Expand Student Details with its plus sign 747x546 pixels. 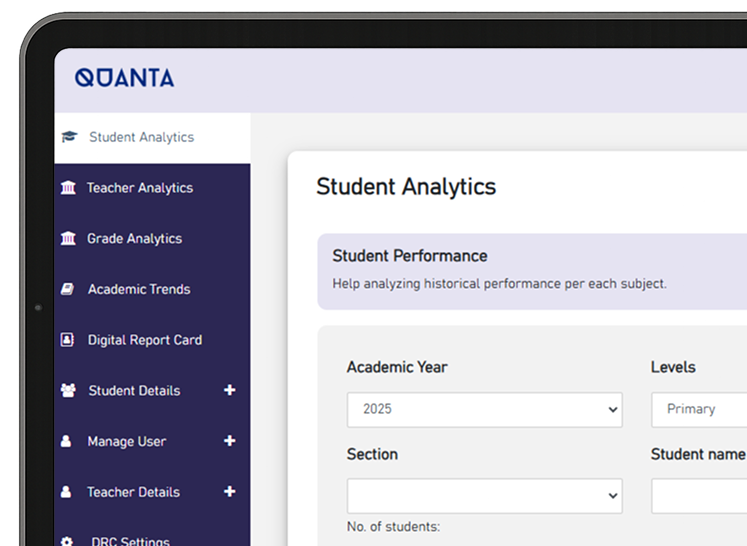pos(230,390)
